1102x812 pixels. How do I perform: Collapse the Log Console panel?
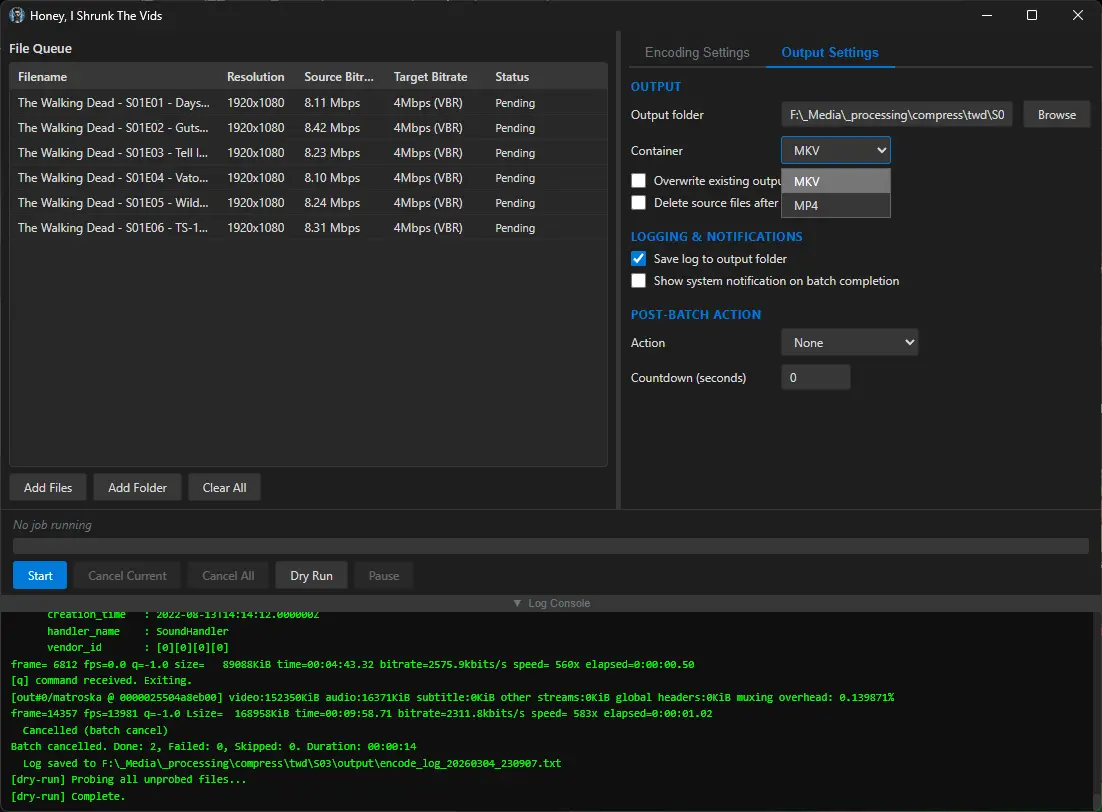click(551, 603)
